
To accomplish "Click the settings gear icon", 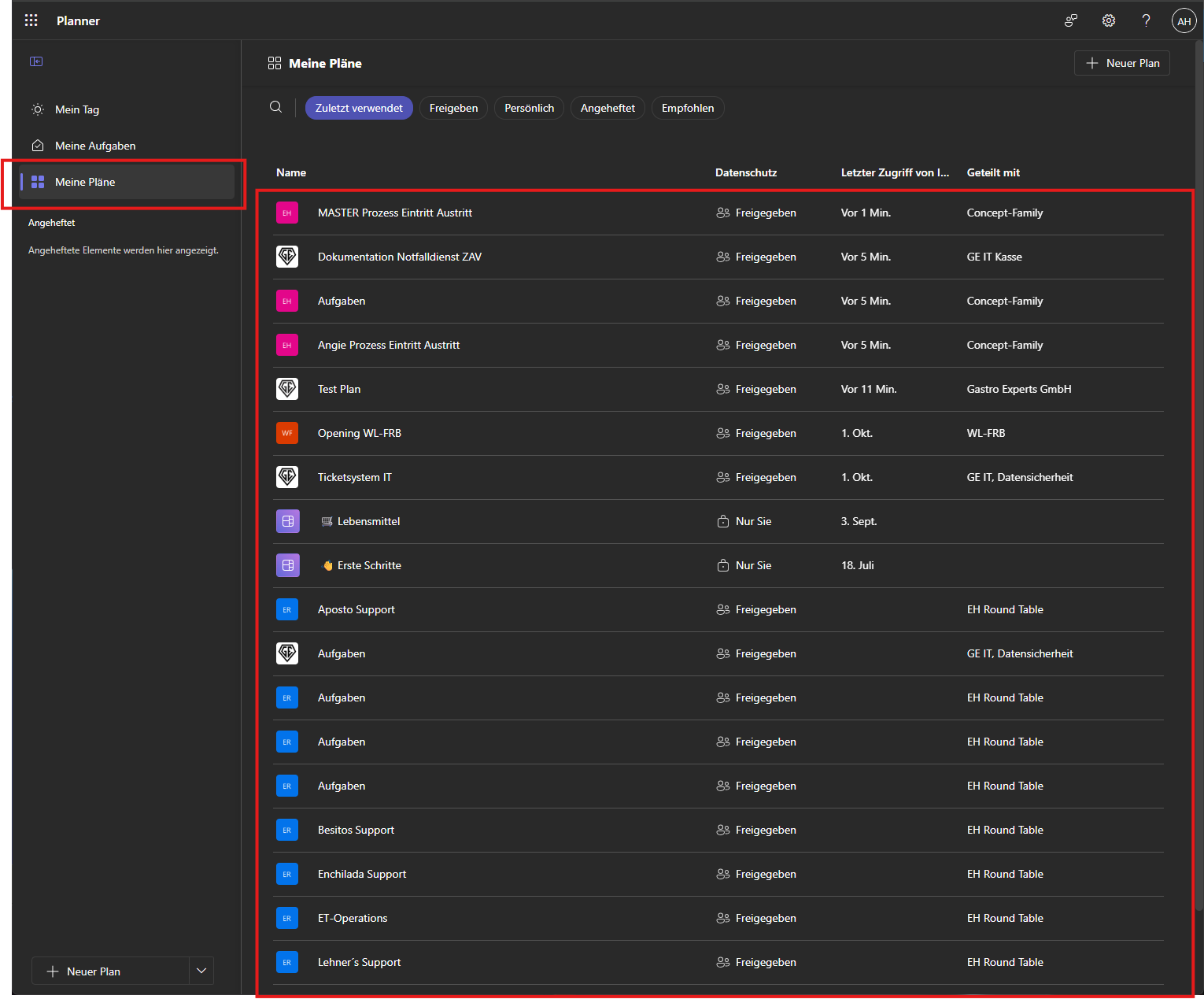I will click(x=1108, y=20).
